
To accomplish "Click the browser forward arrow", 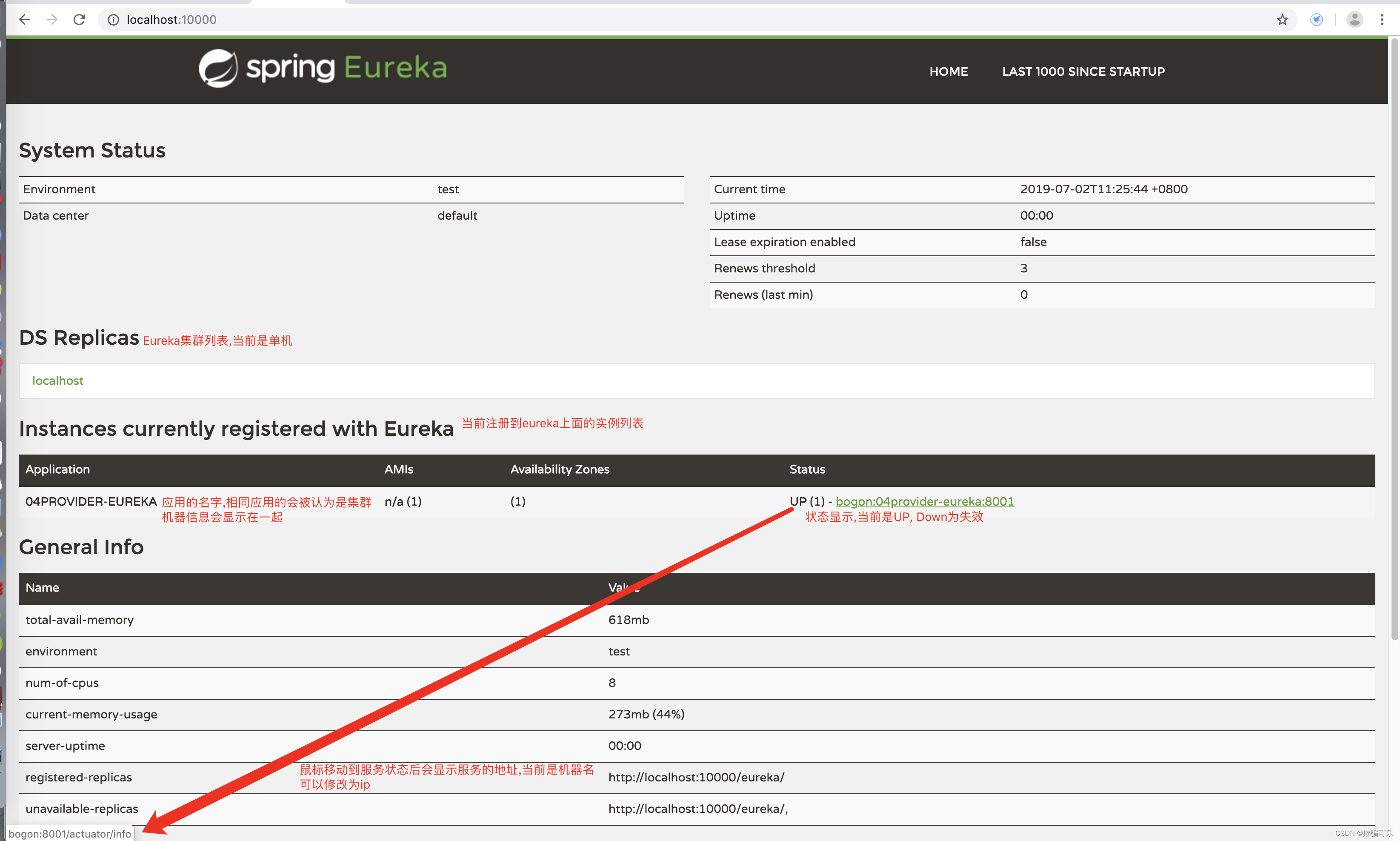I will (51, 20).
